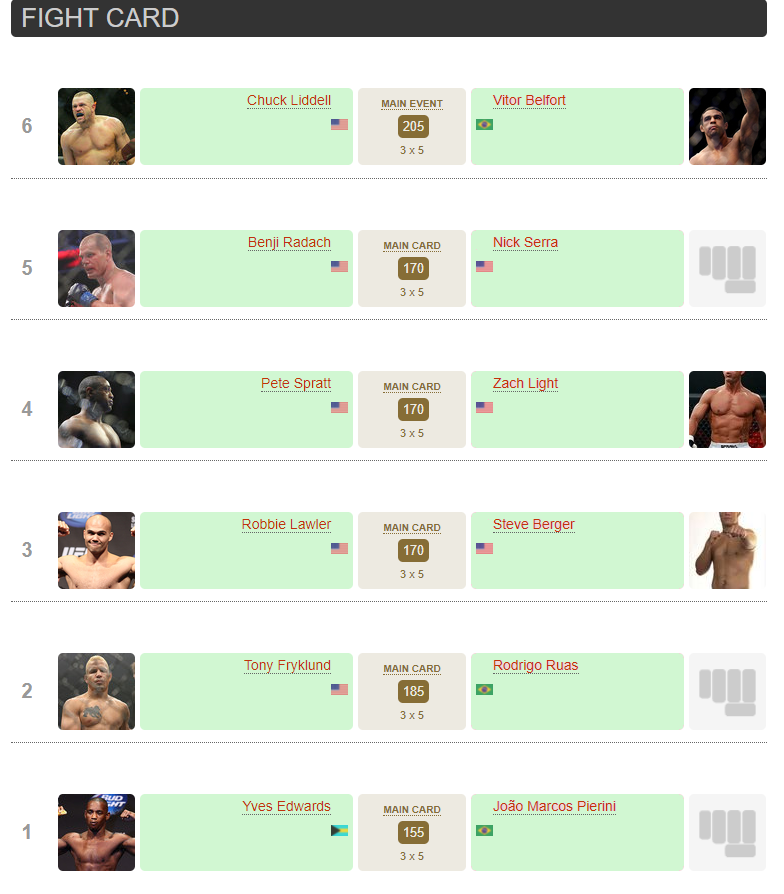This screenshot has height=894, width=784.
Task: Open Robbie Lawler's fighter photo
Action: 96,550
